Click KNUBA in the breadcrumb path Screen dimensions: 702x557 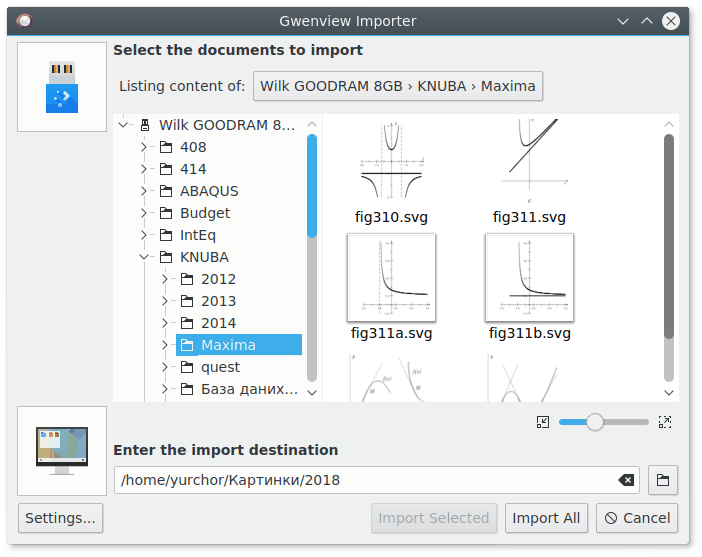441,86
